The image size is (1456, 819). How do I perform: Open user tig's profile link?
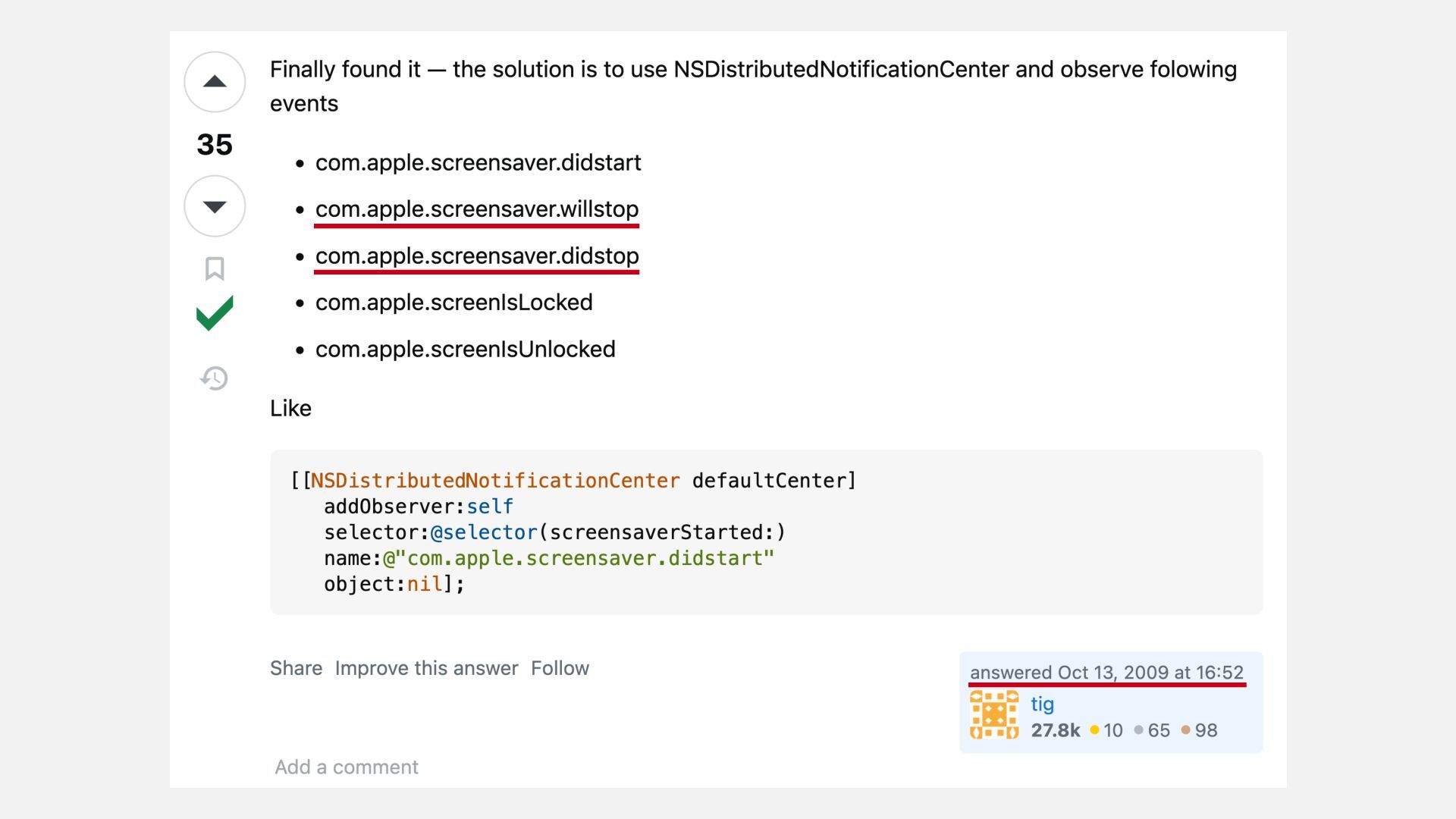(1042, 704)
